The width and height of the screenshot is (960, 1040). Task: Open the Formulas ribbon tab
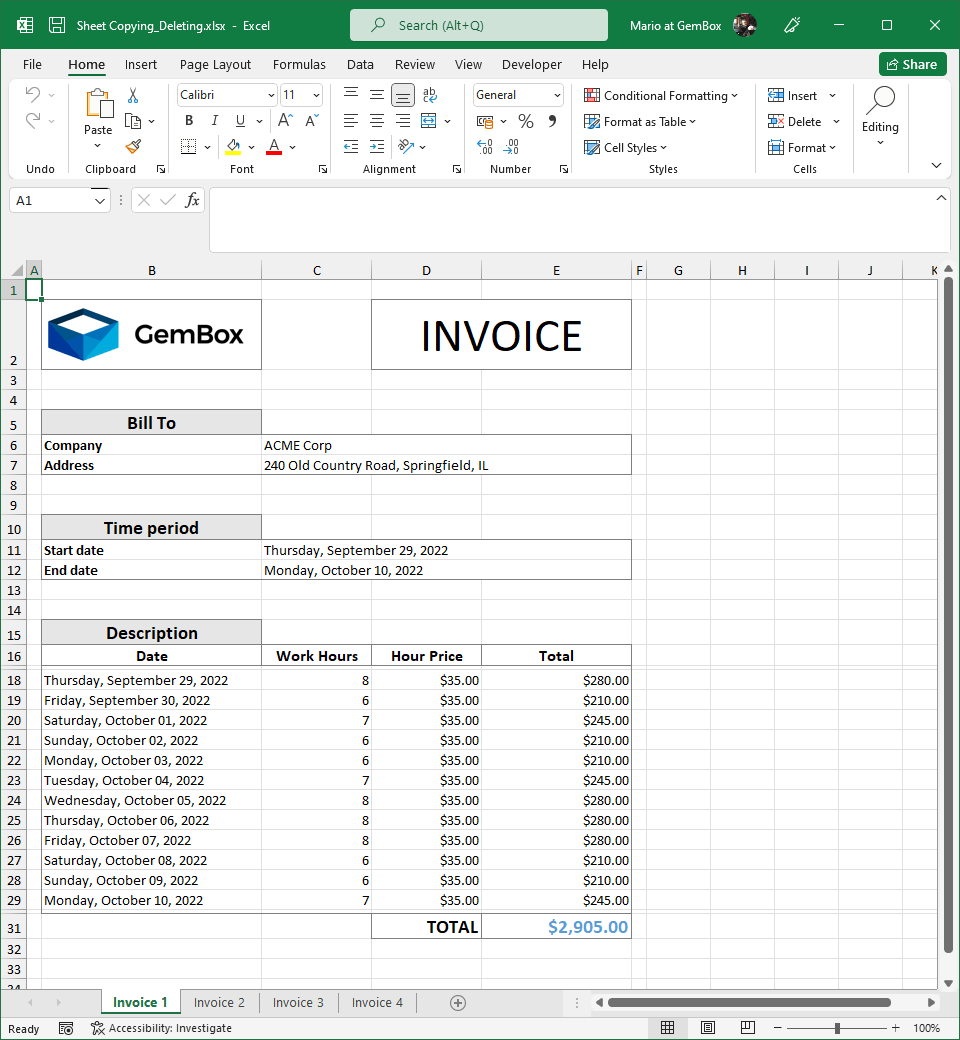[x=299, y=64]
